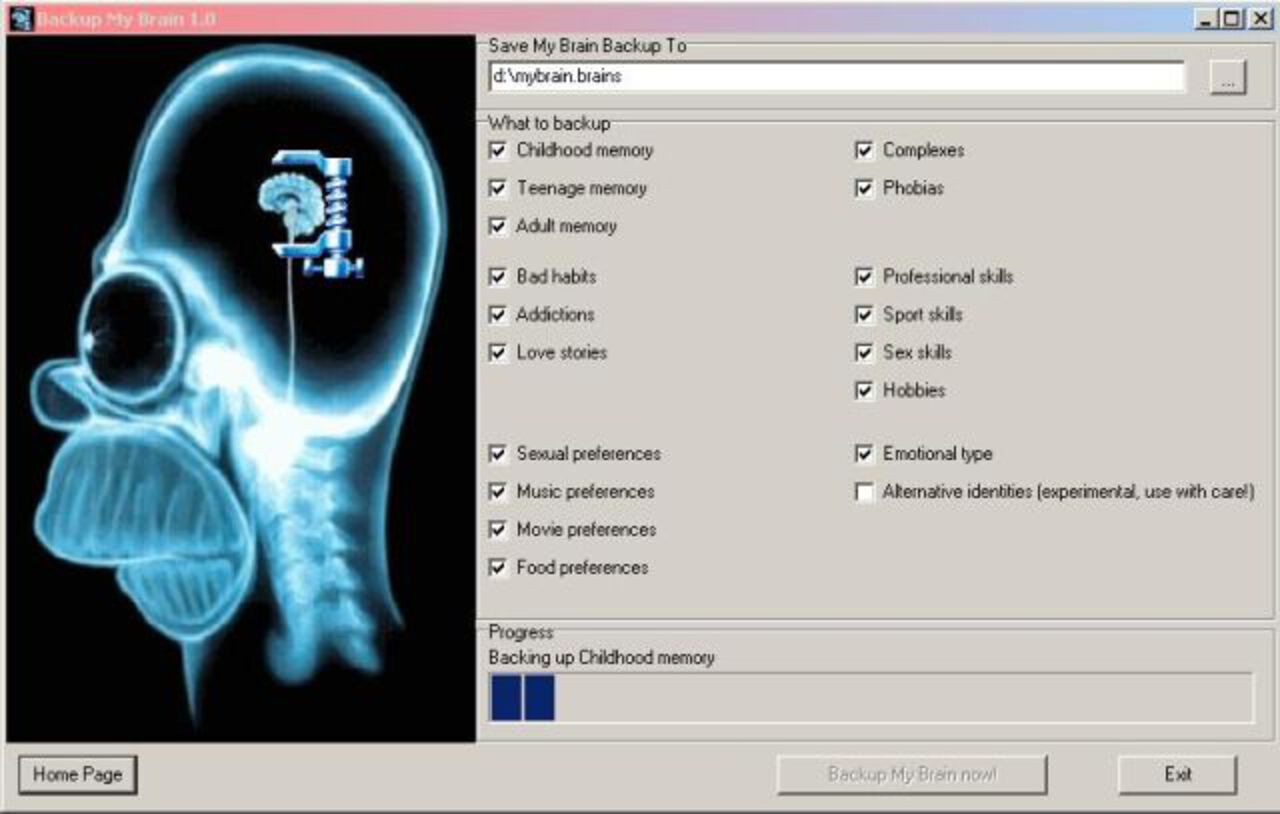Screen dimensions: 1280x814
Task: Uncheck the Childhood memory checkbox
Action: [x=498, y=151]
